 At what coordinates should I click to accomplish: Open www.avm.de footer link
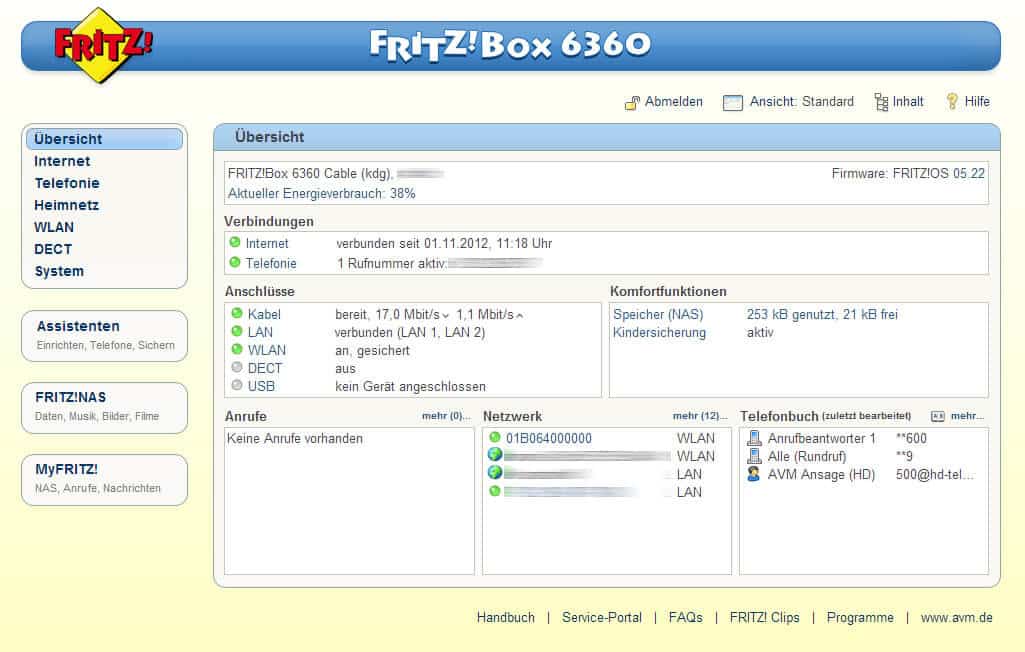pyautogui.click(x=956, y=617)
